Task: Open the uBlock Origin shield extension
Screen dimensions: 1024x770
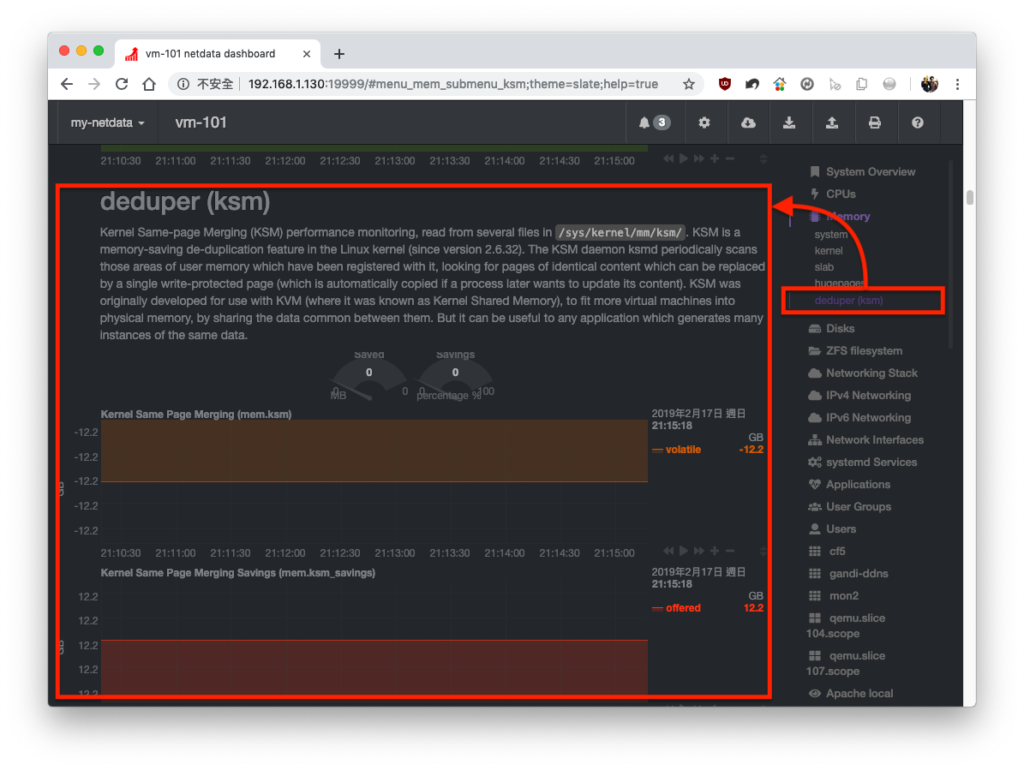Action: pos(724,84)
